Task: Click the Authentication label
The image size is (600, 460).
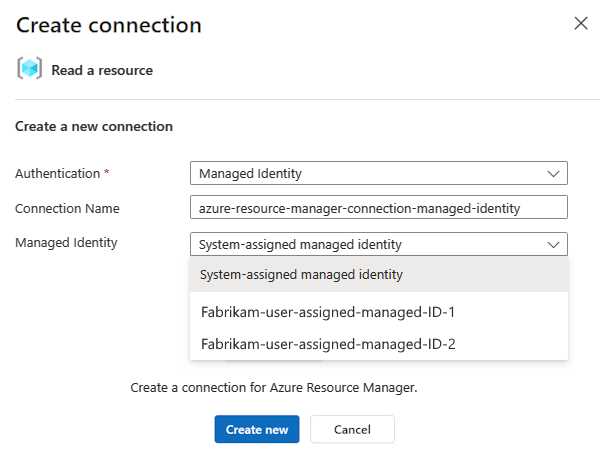Action: pos(57,174)
